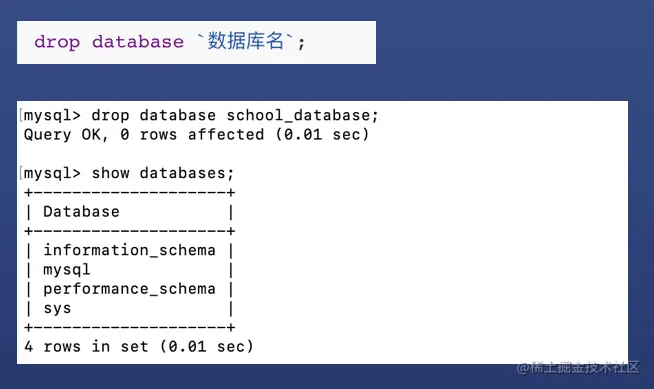Screen dimensions: 654x389
Task: Click the table's bottom border line
Action: click(129, 327)
